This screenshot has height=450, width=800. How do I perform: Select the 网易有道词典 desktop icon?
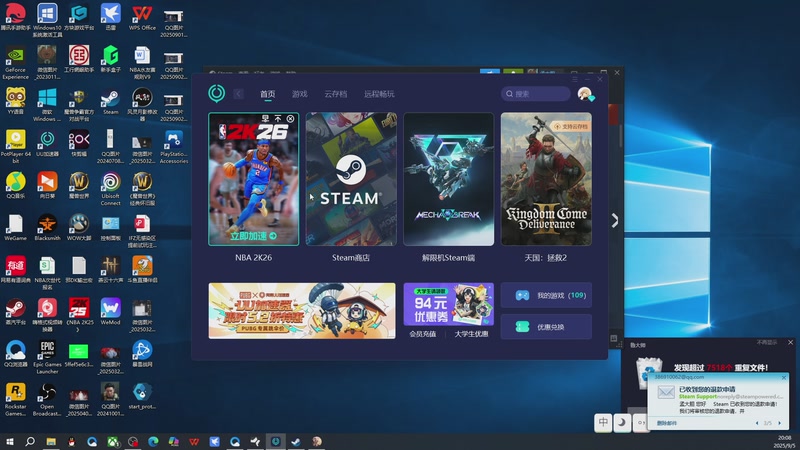(15, 269)
